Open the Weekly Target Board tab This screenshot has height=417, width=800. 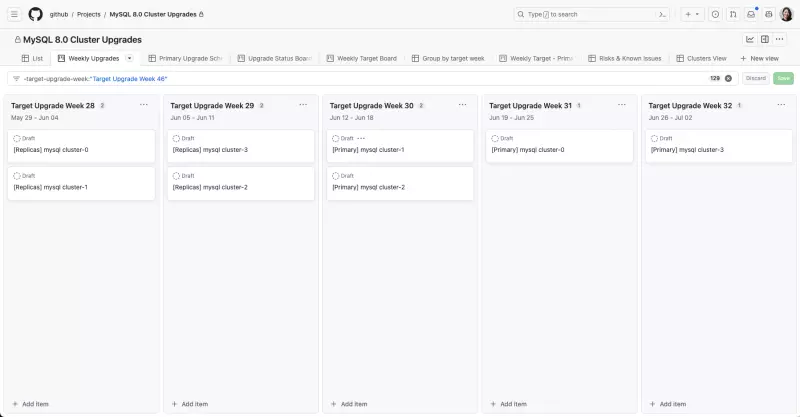362,59
